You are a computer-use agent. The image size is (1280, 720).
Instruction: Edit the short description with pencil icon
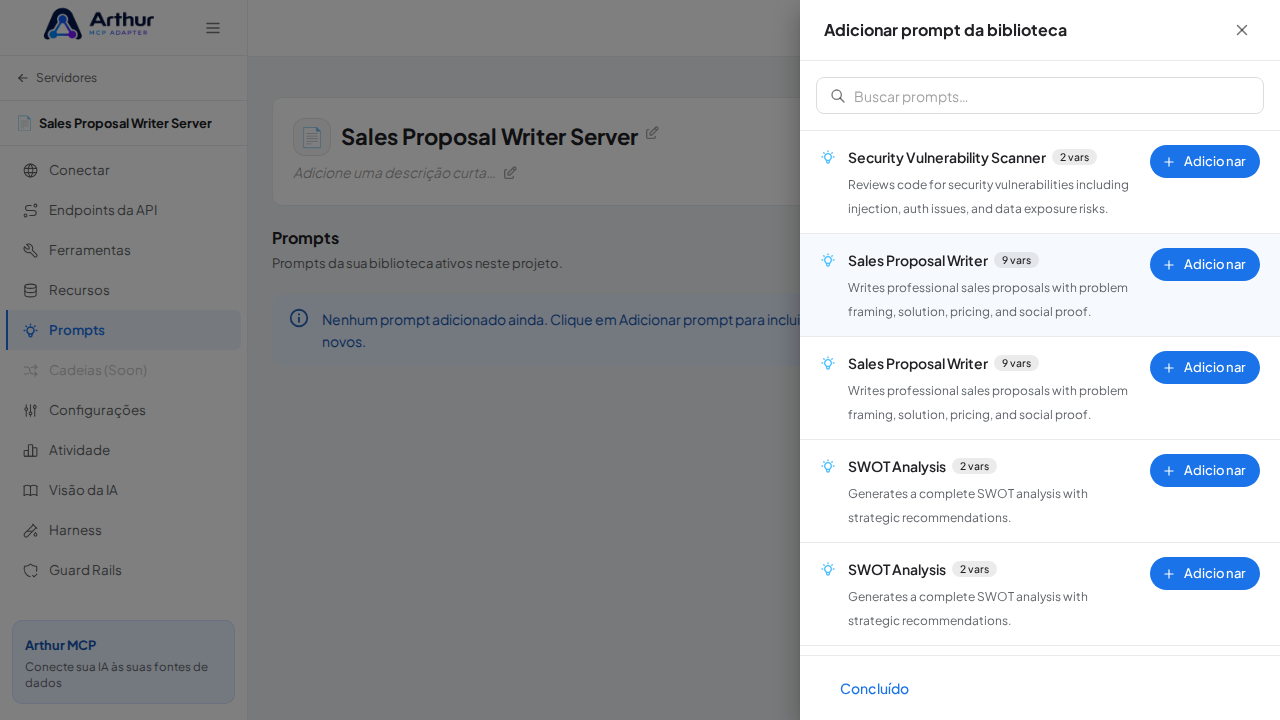[510, 172]
